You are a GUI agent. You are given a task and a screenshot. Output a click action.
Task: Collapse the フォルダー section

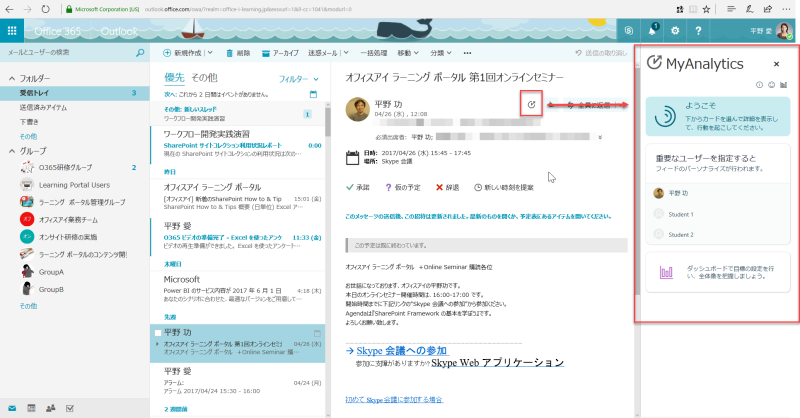coord(12,78)
